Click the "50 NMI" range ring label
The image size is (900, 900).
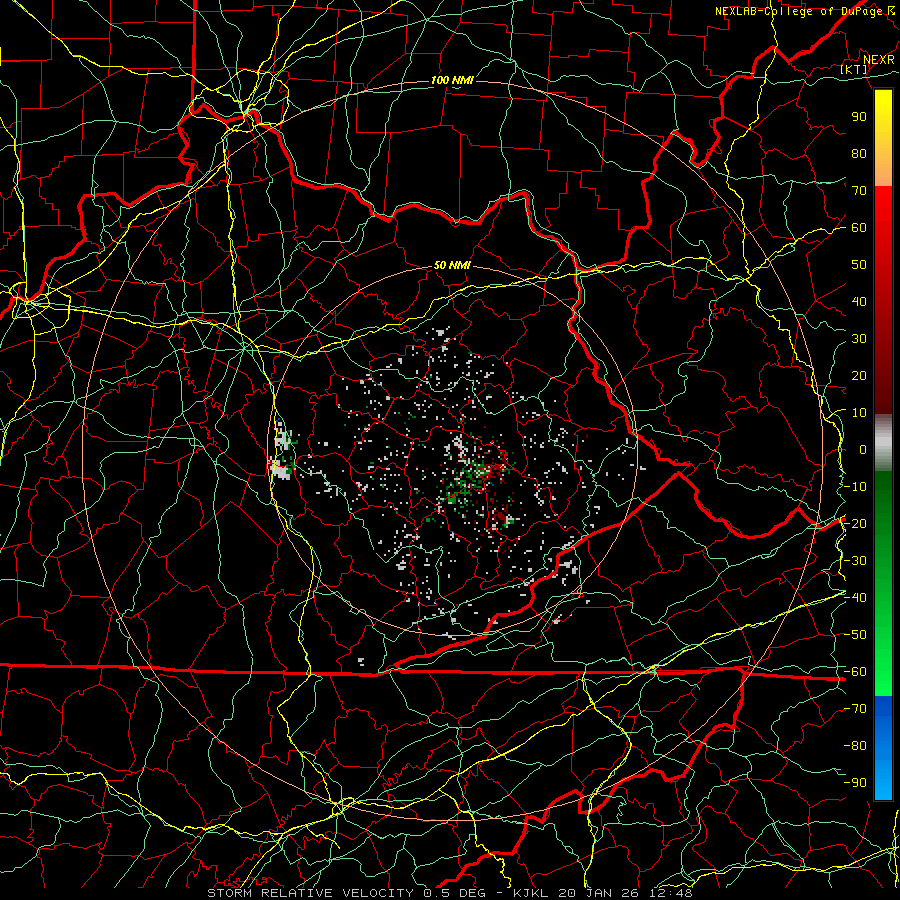click(x=452, y=265)
